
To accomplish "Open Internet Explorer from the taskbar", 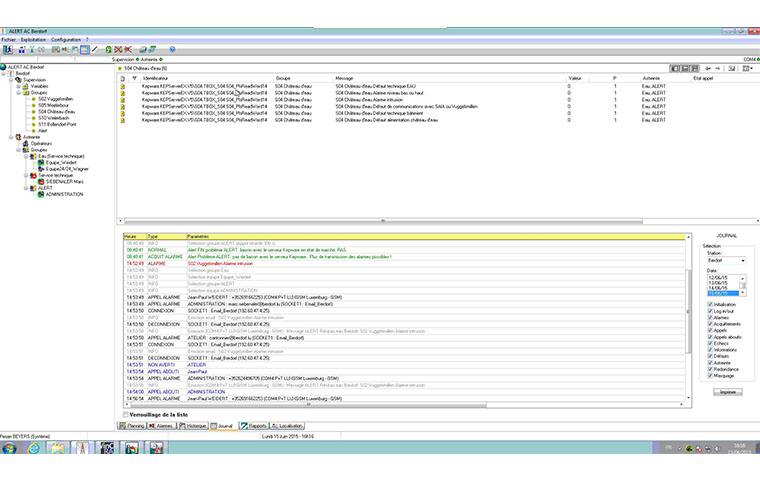I will pos(33,448).
